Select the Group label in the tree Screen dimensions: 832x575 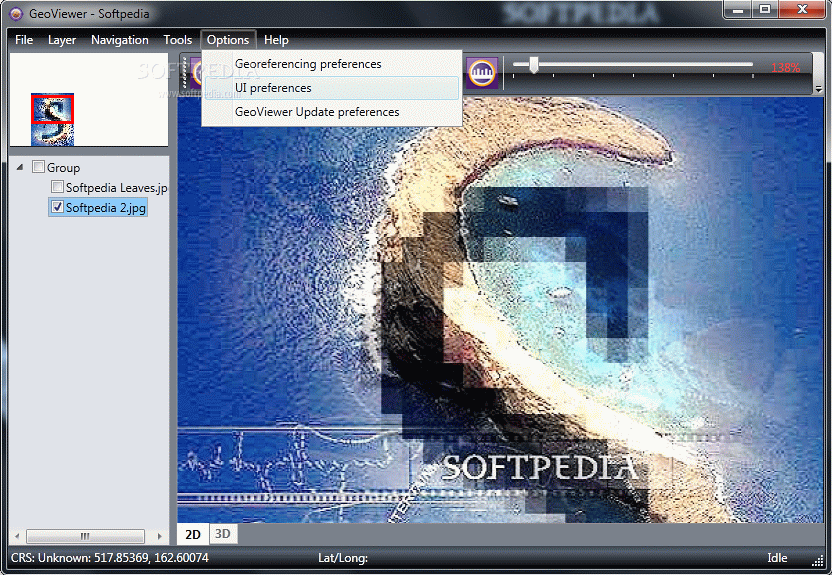coord(63,168)
